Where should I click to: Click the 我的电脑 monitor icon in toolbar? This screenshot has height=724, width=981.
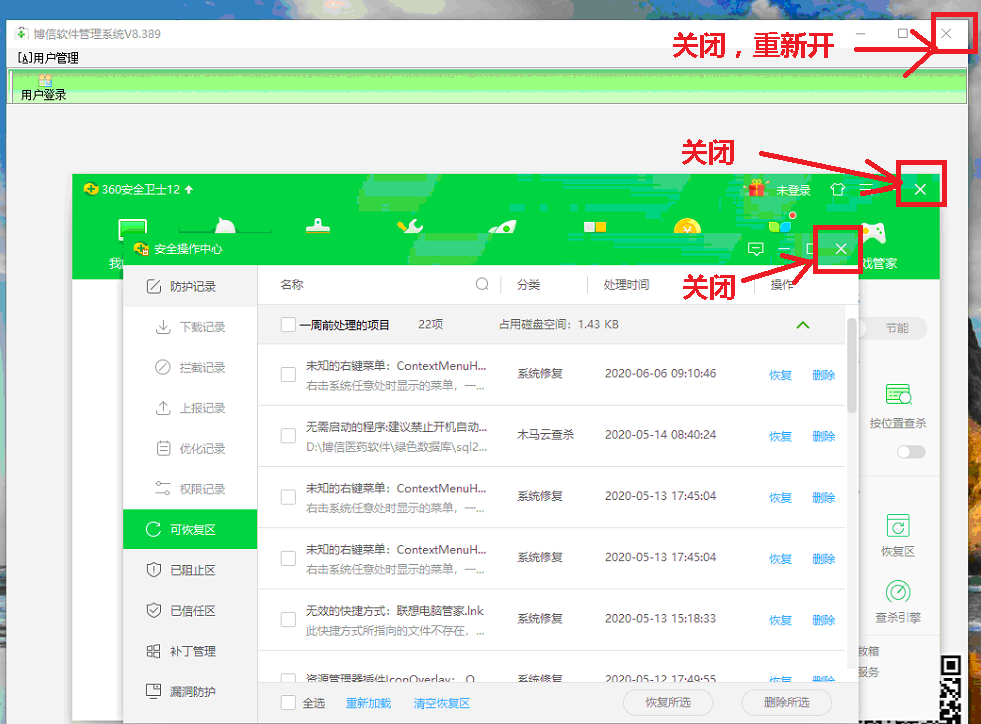tap(133, 228)
